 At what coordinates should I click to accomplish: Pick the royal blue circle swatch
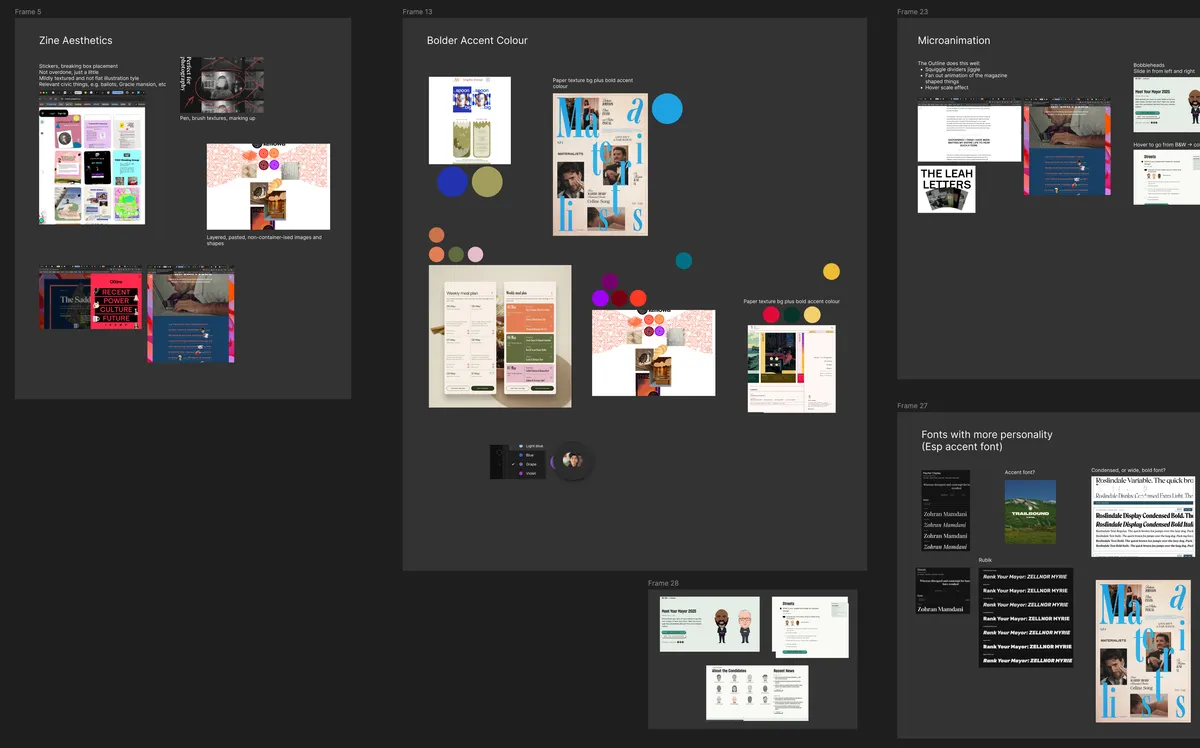coord(452,182)
